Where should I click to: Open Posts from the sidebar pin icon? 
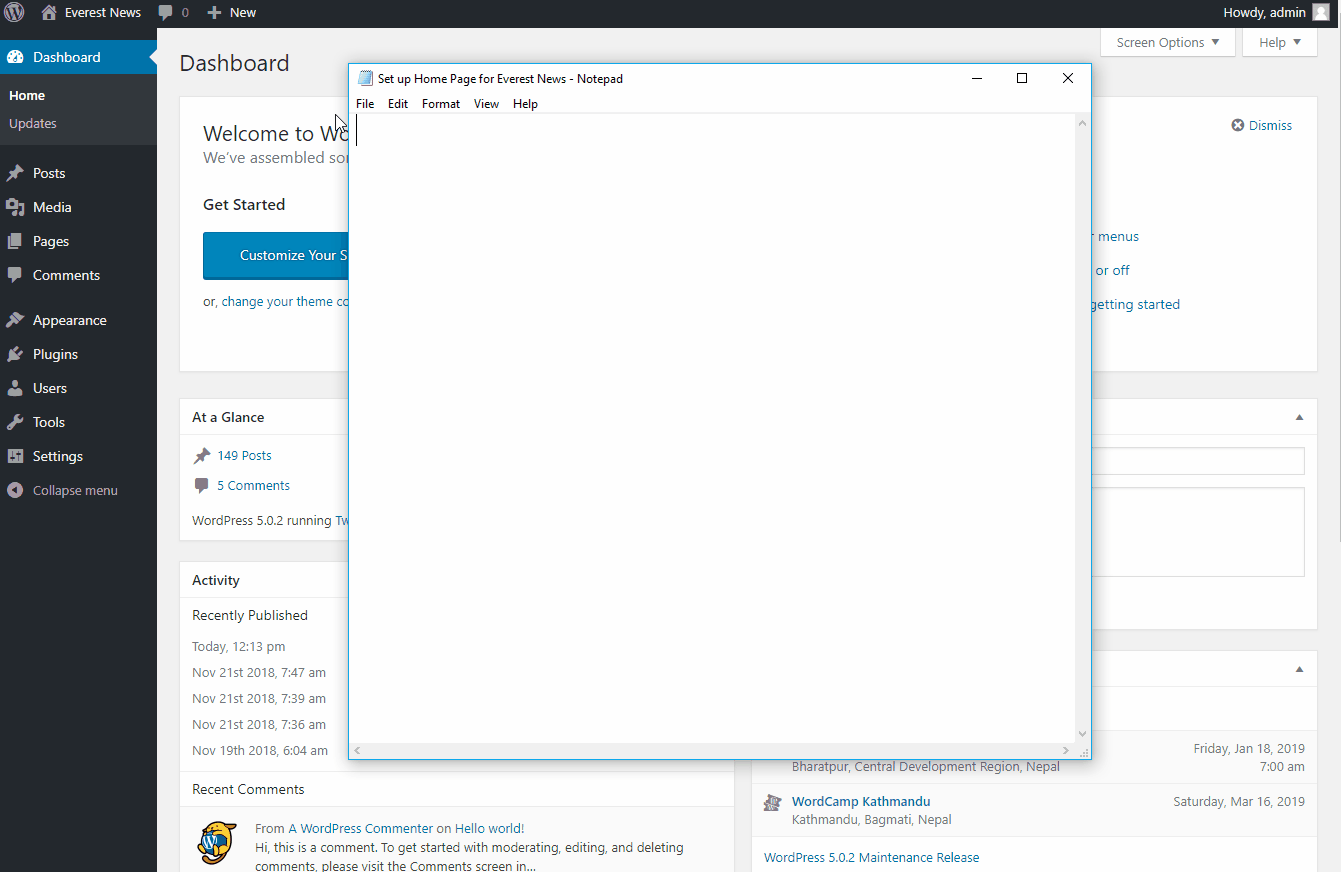click(x=15, y=173)
